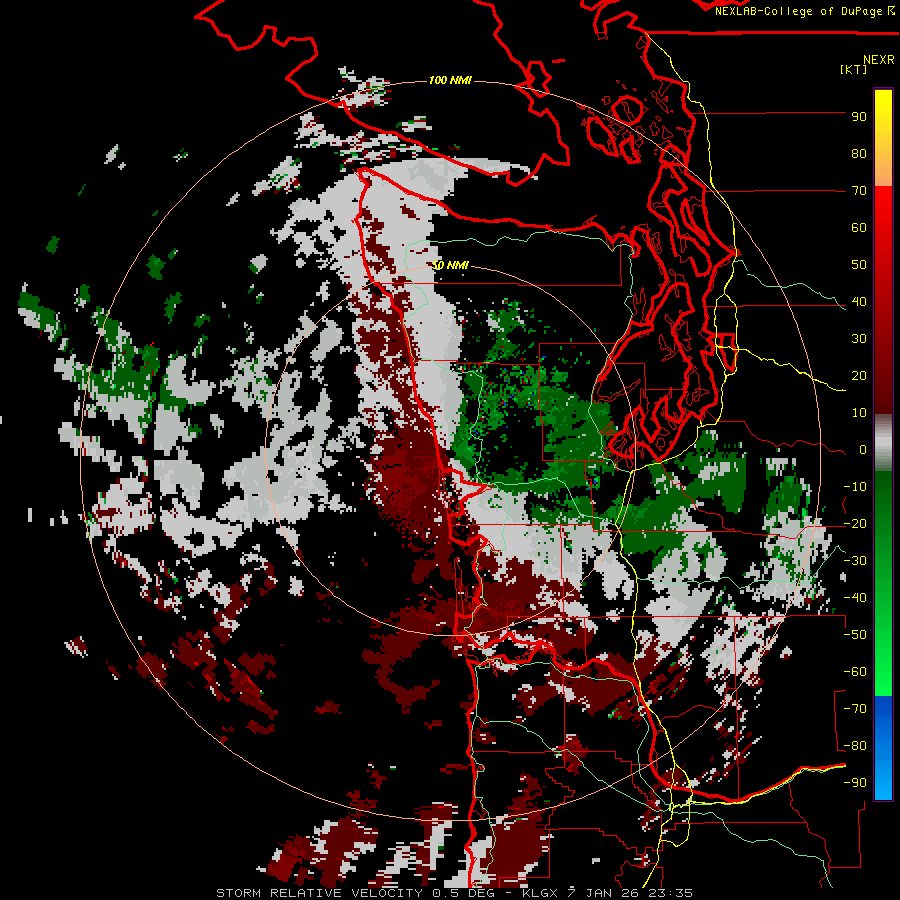Click the 60 value on the velocity scale
This screenshot has height=900, width=900.
859,228
